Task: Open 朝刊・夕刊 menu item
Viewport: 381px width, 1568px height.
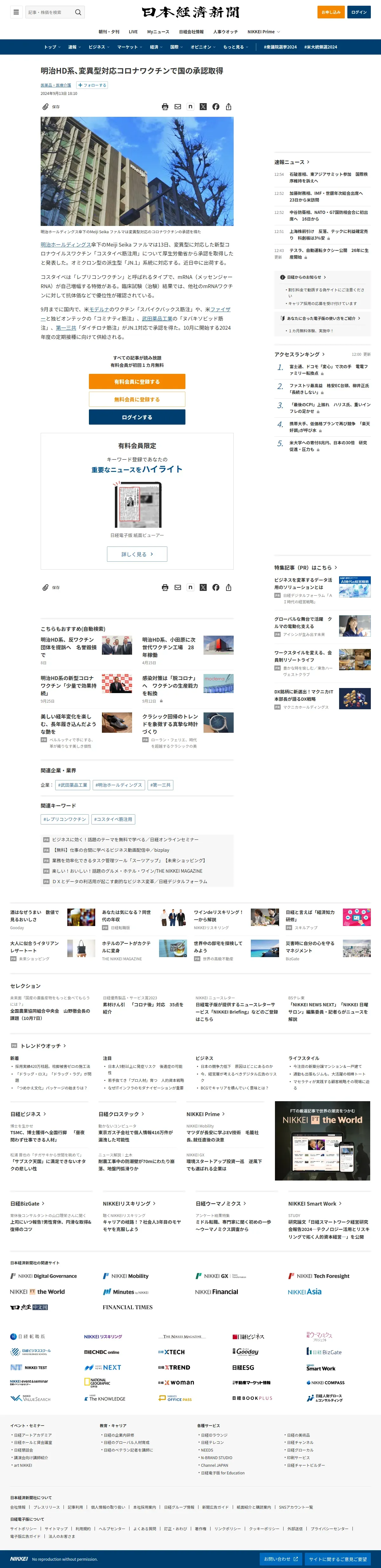Action: [x=109, y=32]
